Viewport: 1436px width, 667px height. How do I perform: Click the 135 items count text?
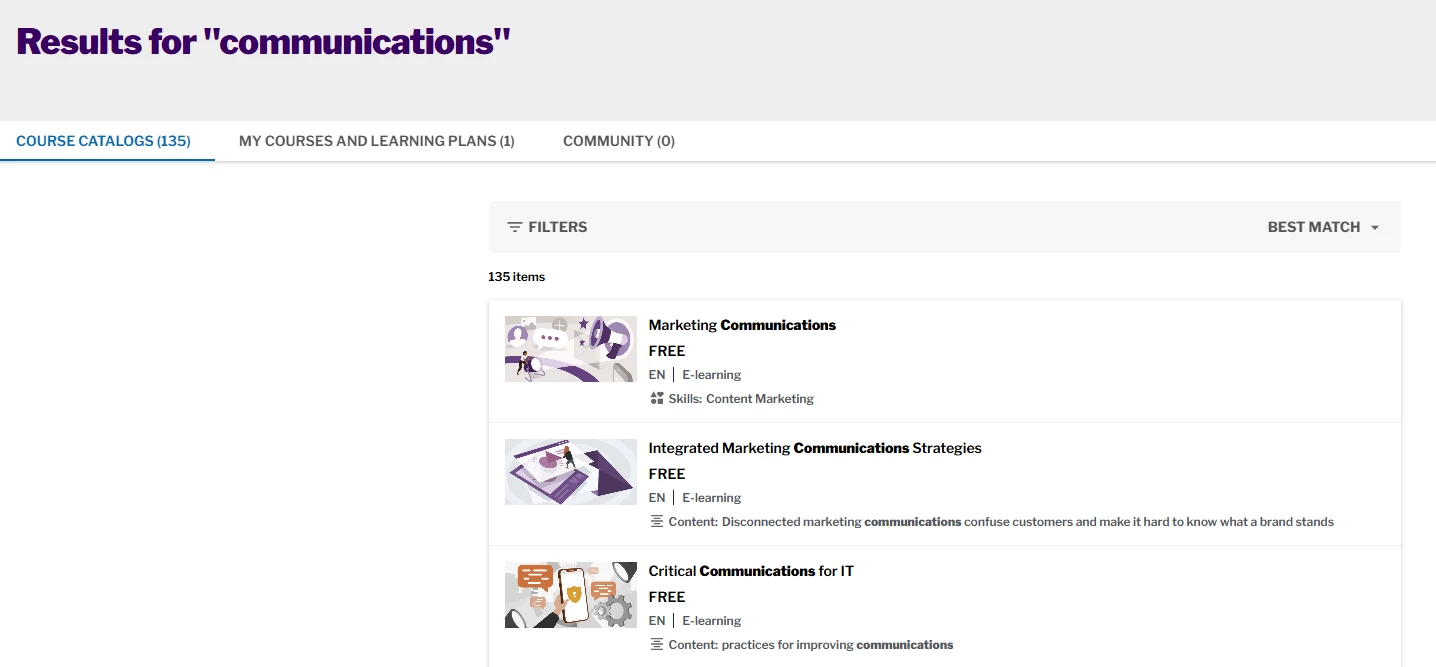coord(516,277)
